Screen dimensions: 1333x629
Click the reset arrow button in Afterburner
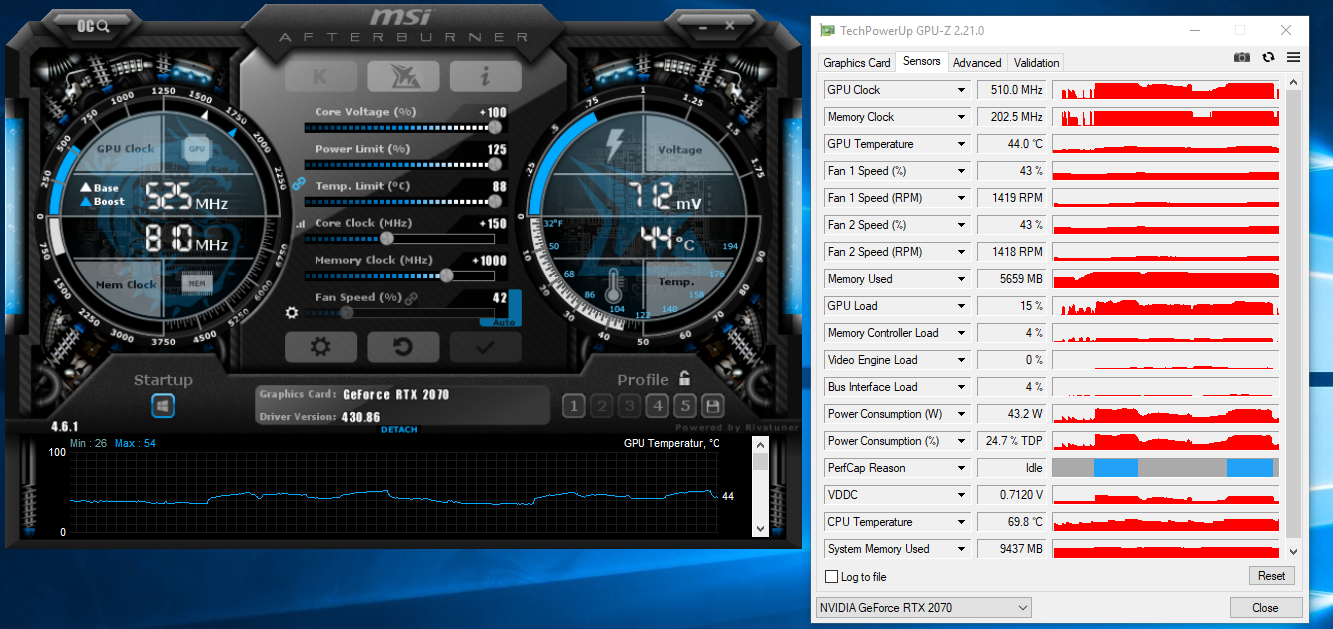(403, 347)
